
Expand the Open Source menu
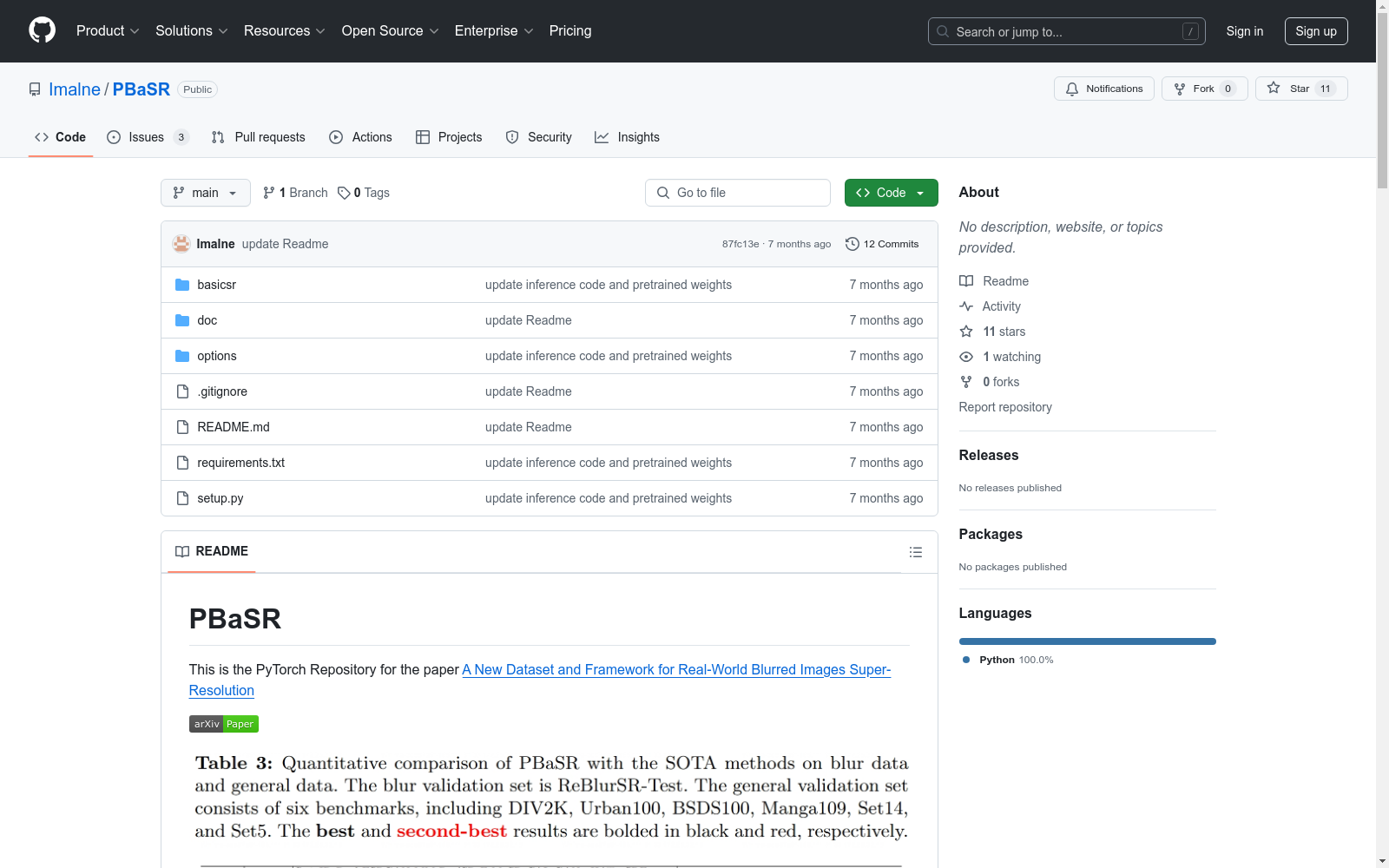[x=391, y=30]
